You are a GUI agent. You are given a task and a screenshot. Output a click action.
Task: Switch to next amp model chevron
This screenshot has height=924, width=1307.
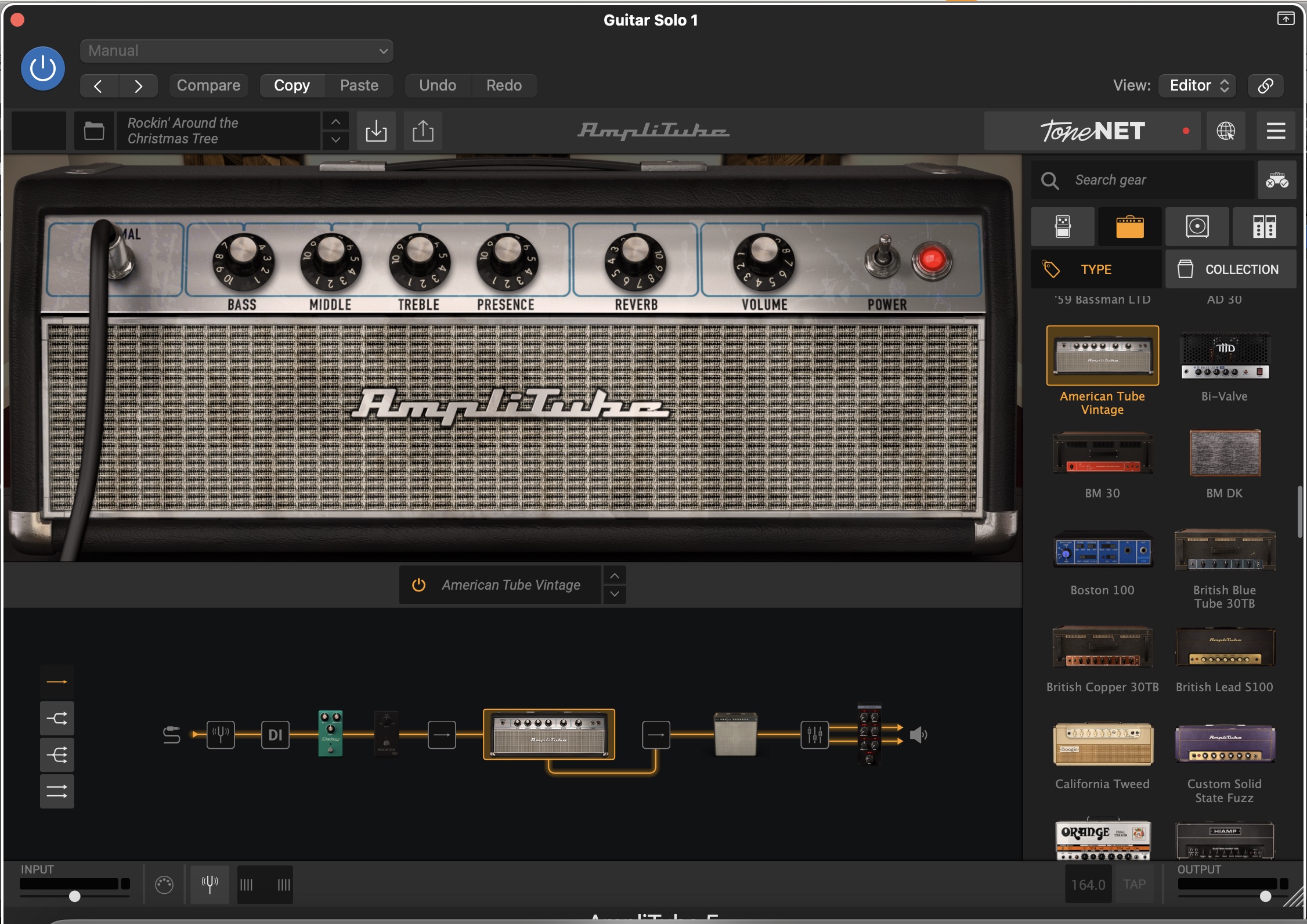coord(615,594)
